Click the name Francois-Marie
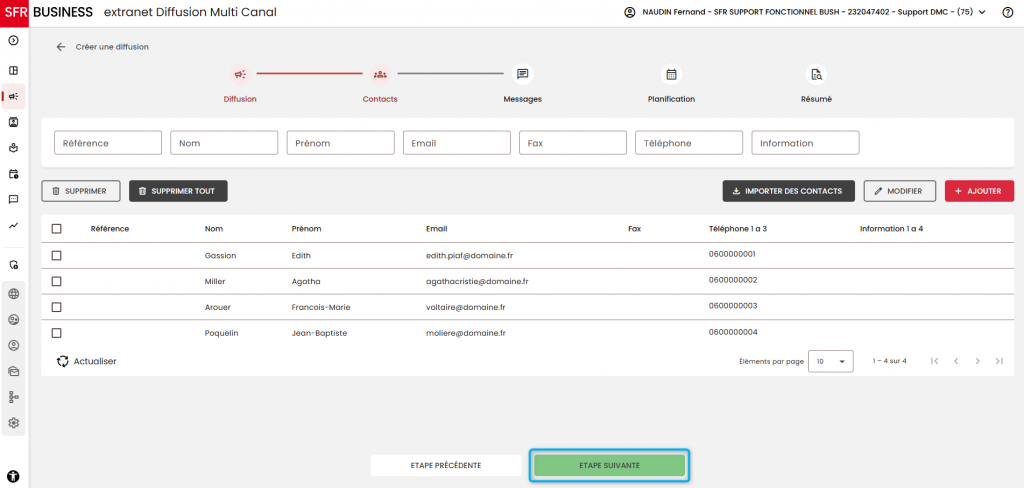The width and height of the screenshot is (1024, 488). pos(321,307)
